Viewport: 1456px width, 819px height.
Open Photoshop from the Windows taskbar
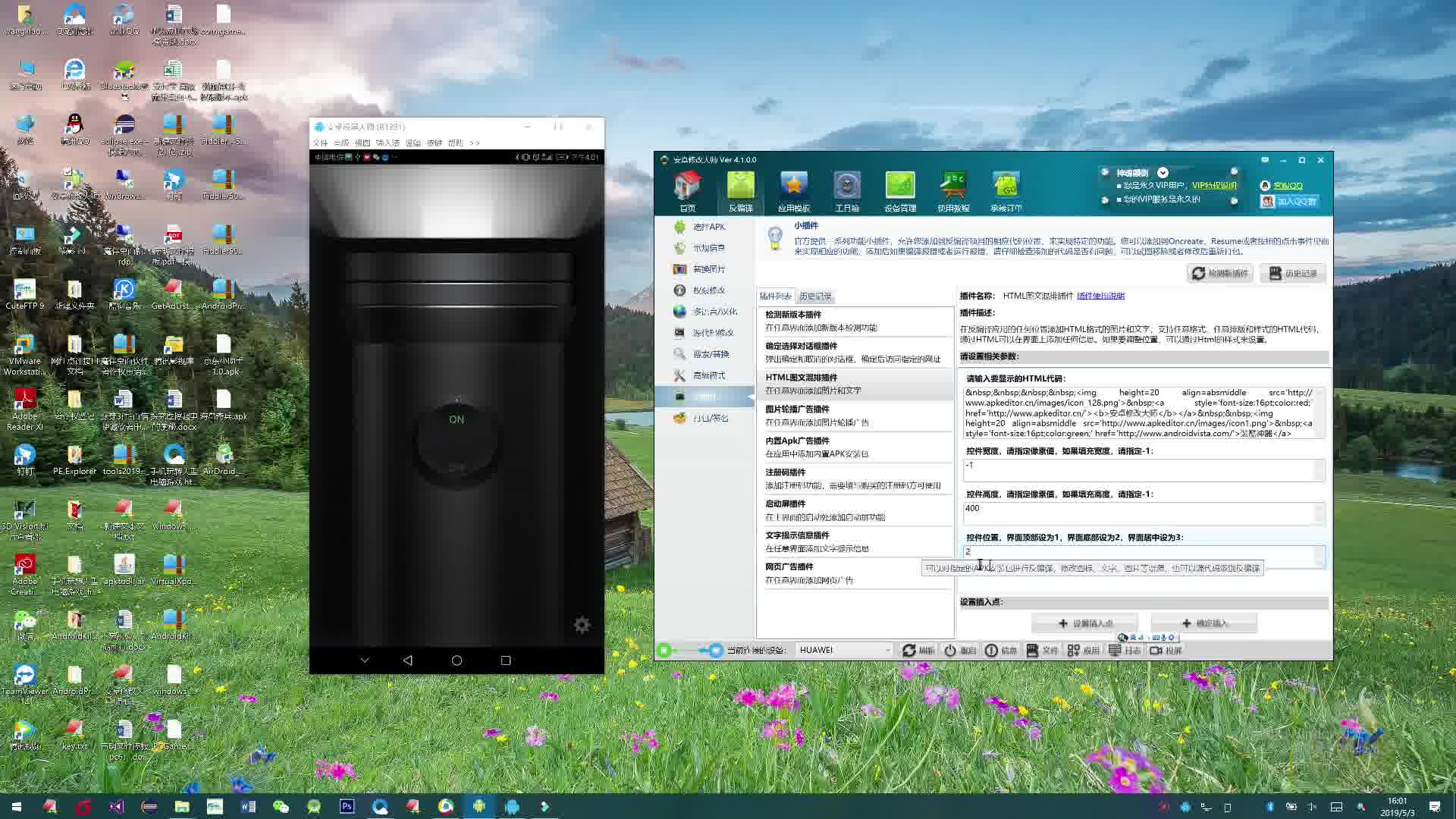pos(347,806)
